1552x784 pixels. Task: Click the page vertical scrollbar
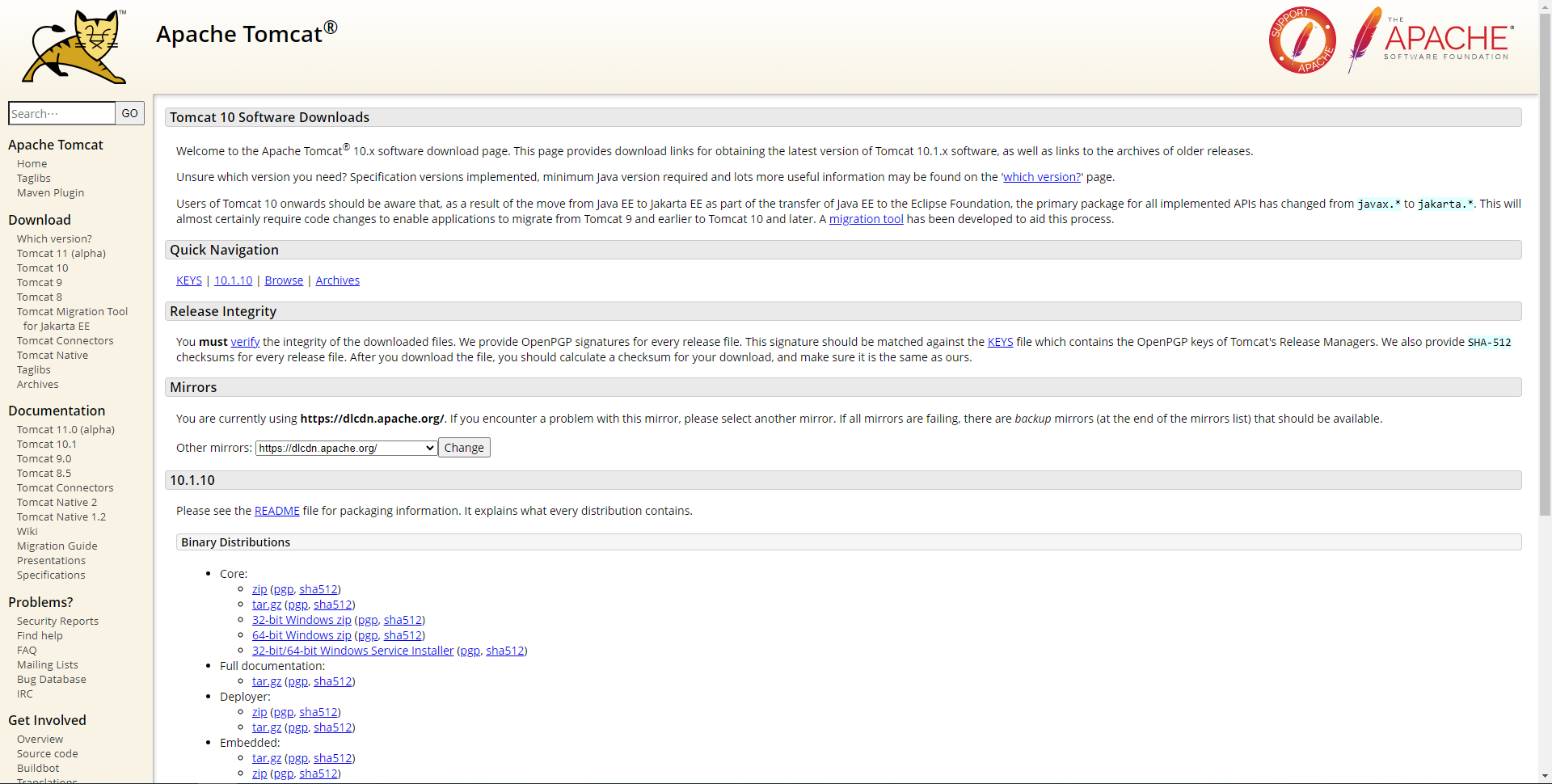1545,263
